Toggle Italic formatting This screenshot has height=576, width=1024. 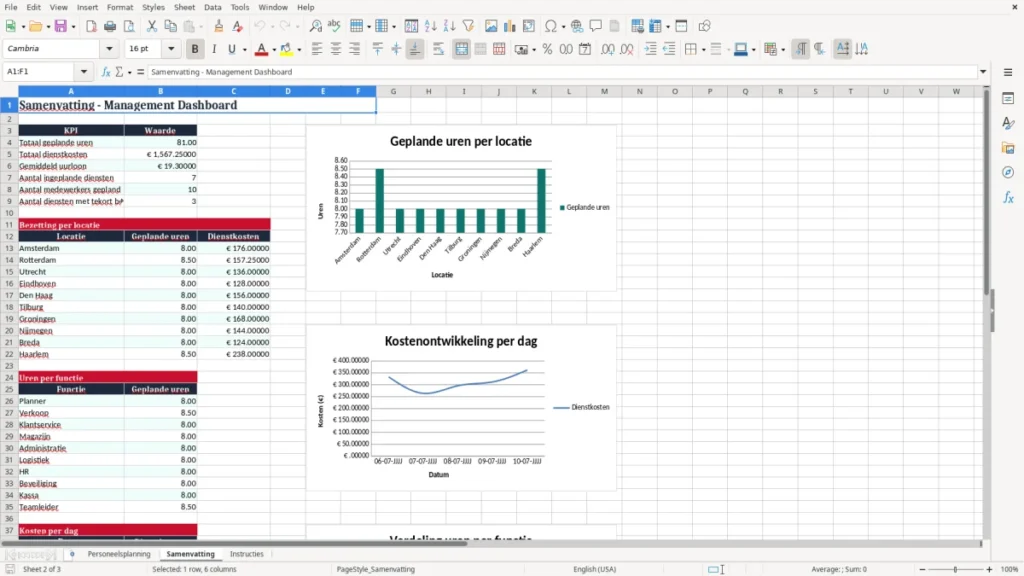[x=214, y=49]
